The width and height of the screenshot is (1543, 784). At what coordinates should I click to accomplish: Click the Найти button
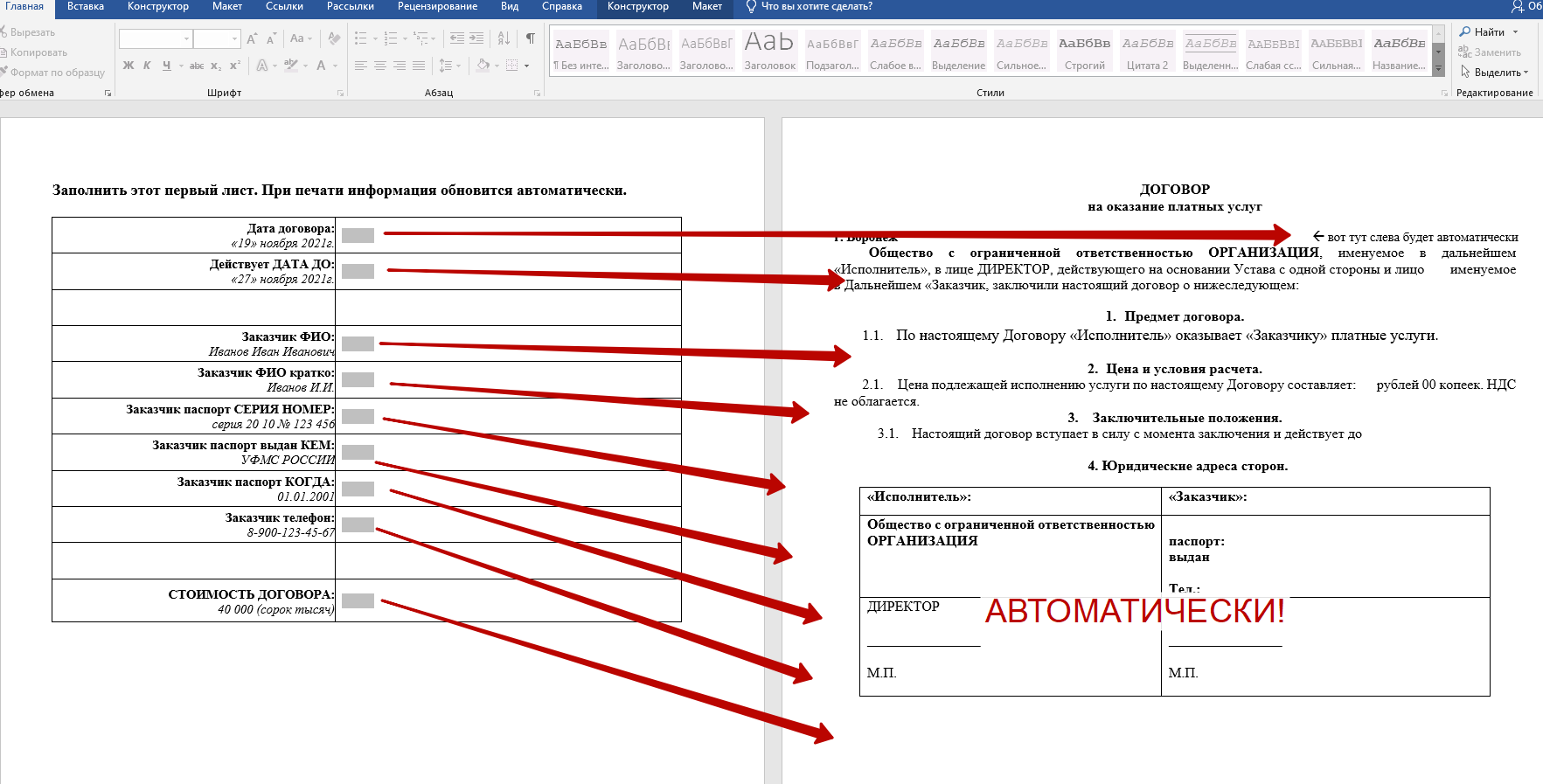click(x=1488, y=32)
